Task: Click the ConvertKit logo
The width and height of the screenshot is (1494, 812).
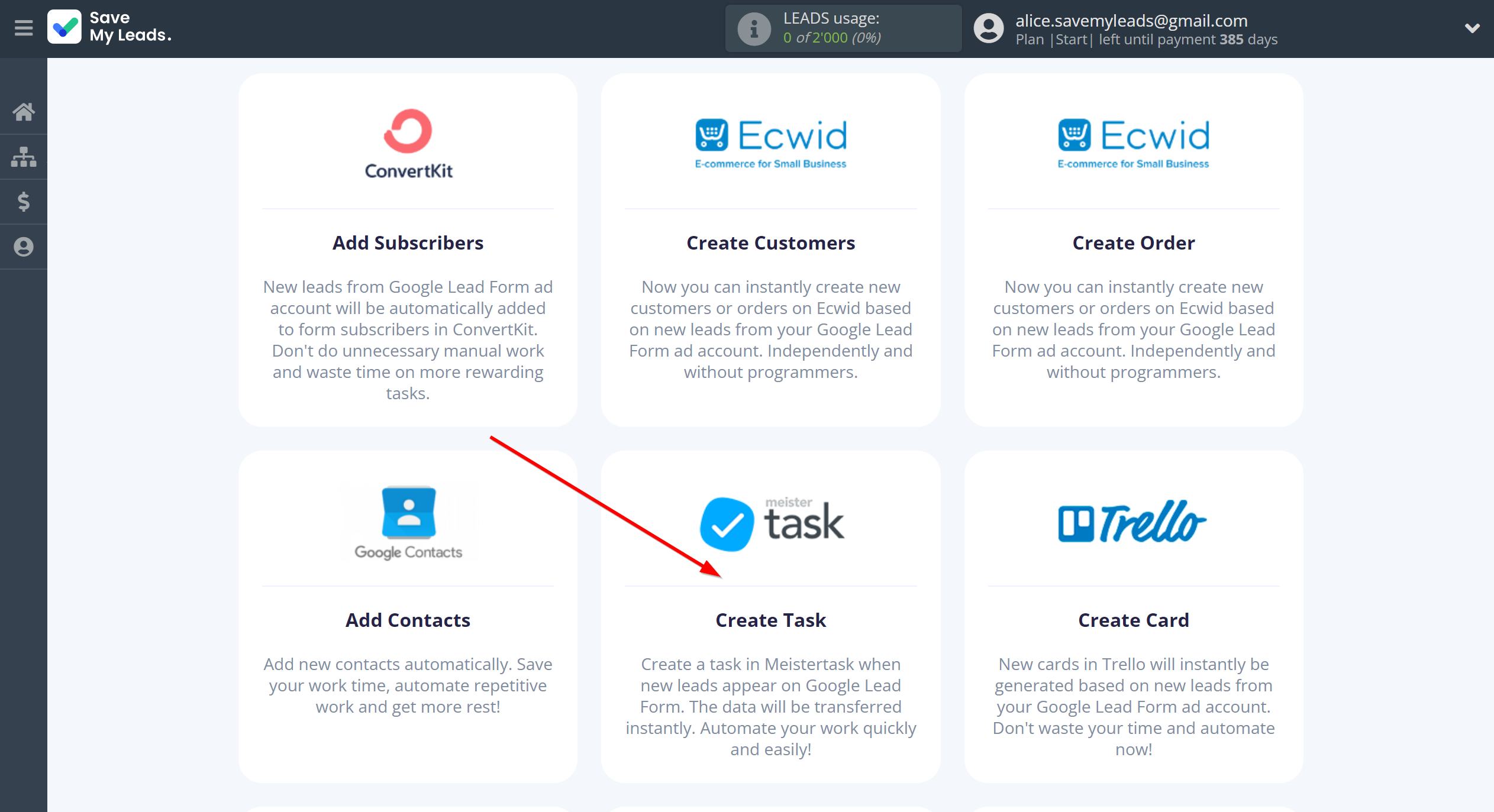Action: [408, 144]
